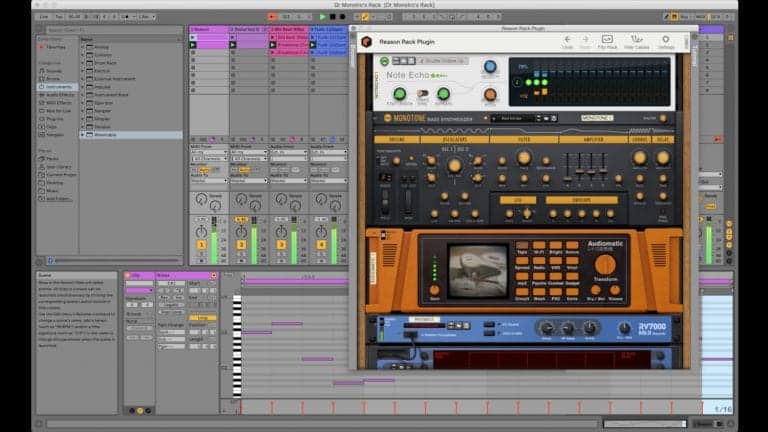Select the Plug-ins category in browser
Image resolution: width=768 pixels, height=432 pixels.
53,119
